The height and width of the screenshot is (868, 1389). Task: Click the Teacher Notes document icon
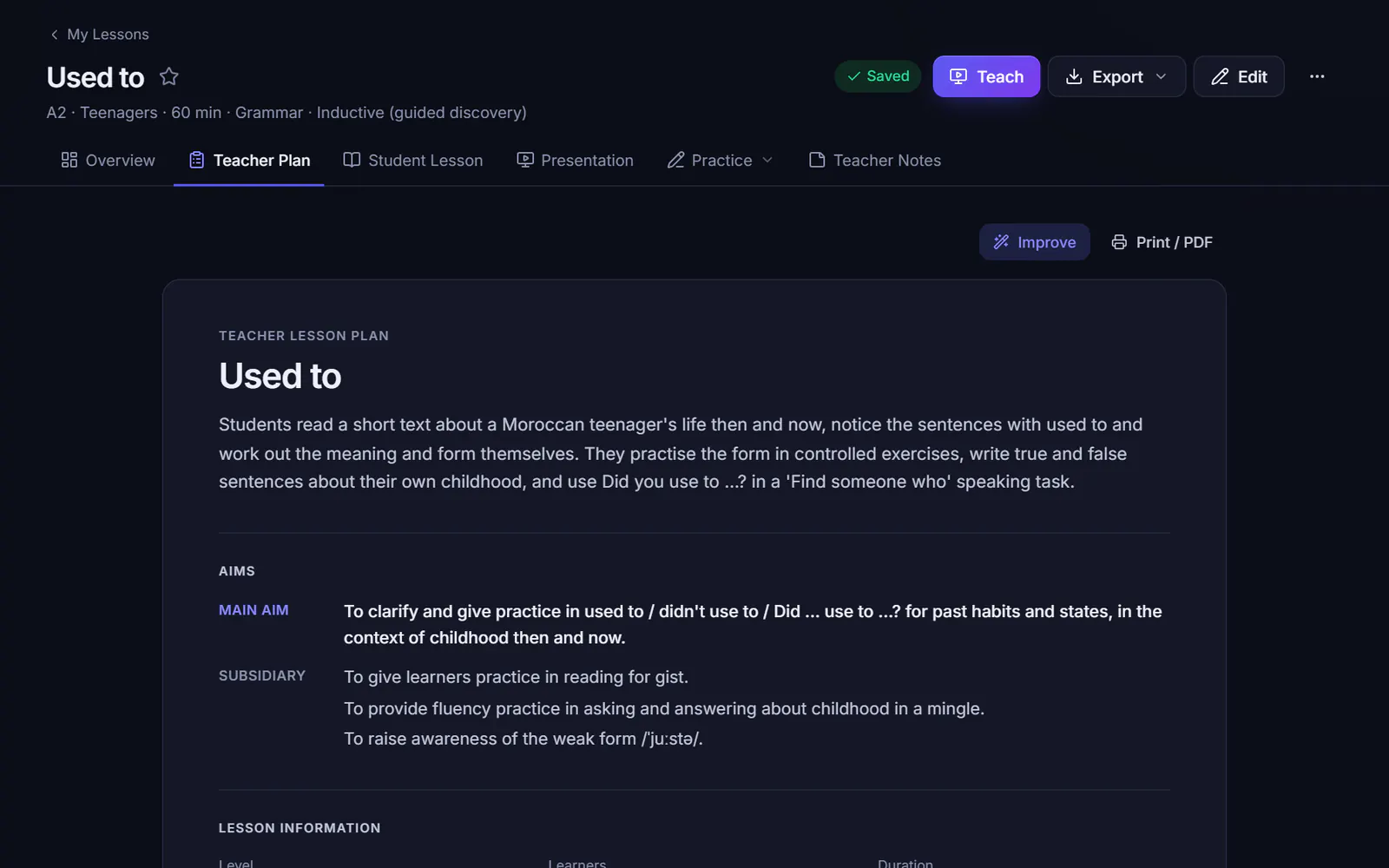point(817,160)
